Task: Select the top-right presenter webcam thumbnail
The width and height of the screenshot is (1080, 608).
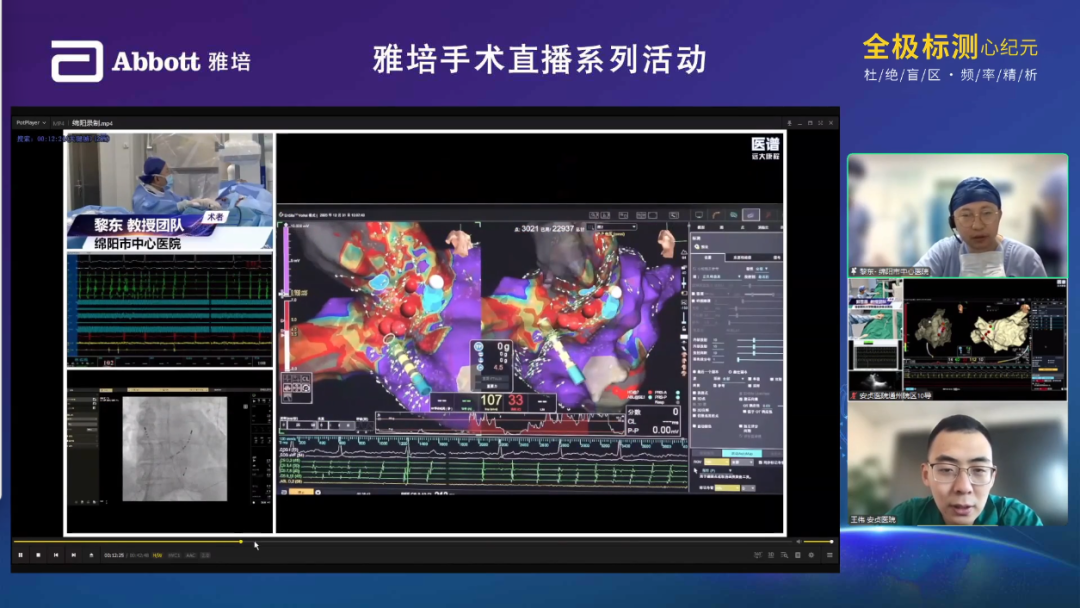Action: click(957, 214)
